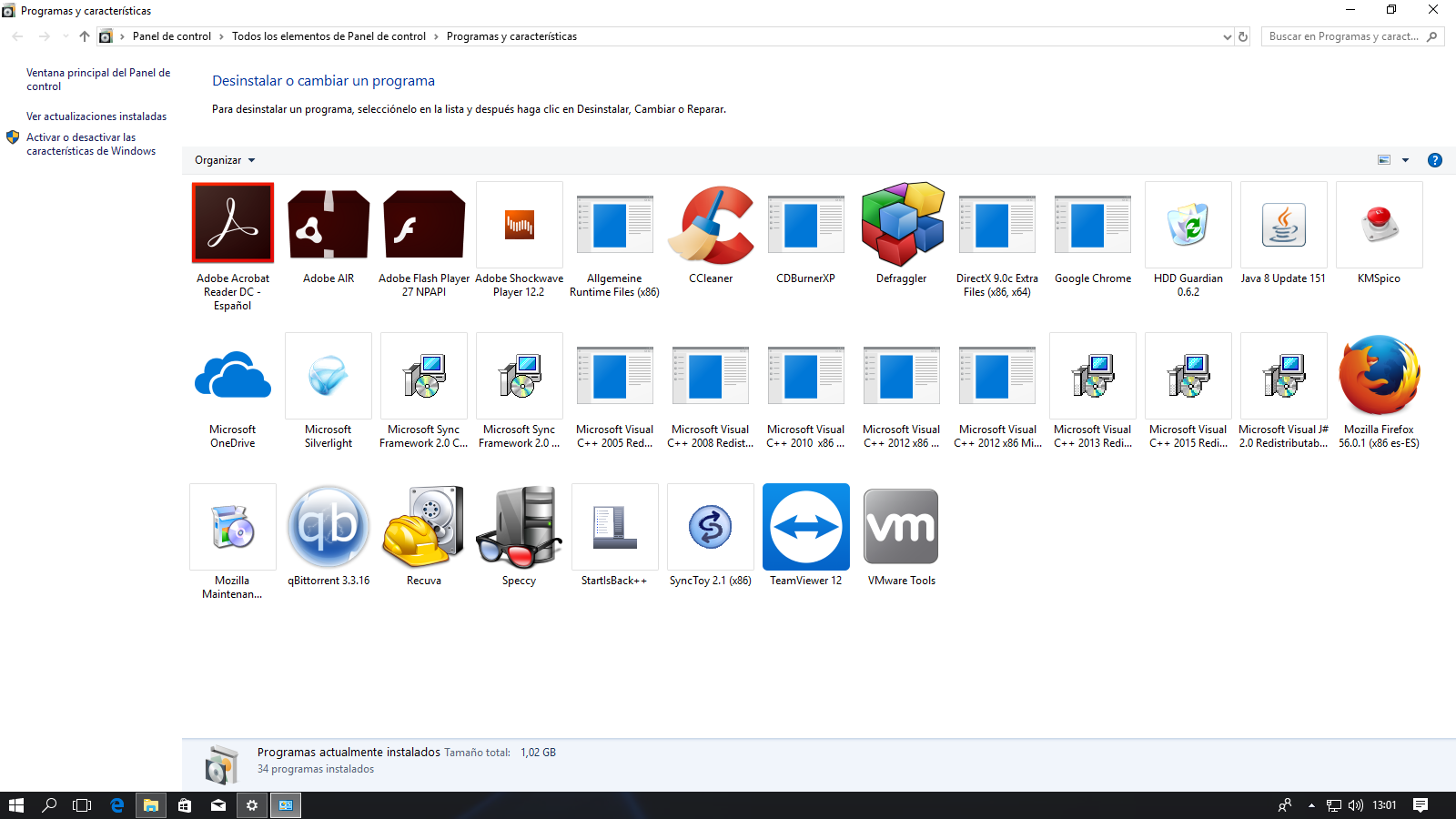
Task: Open the Windows Start menu
Action: (16, 805)
